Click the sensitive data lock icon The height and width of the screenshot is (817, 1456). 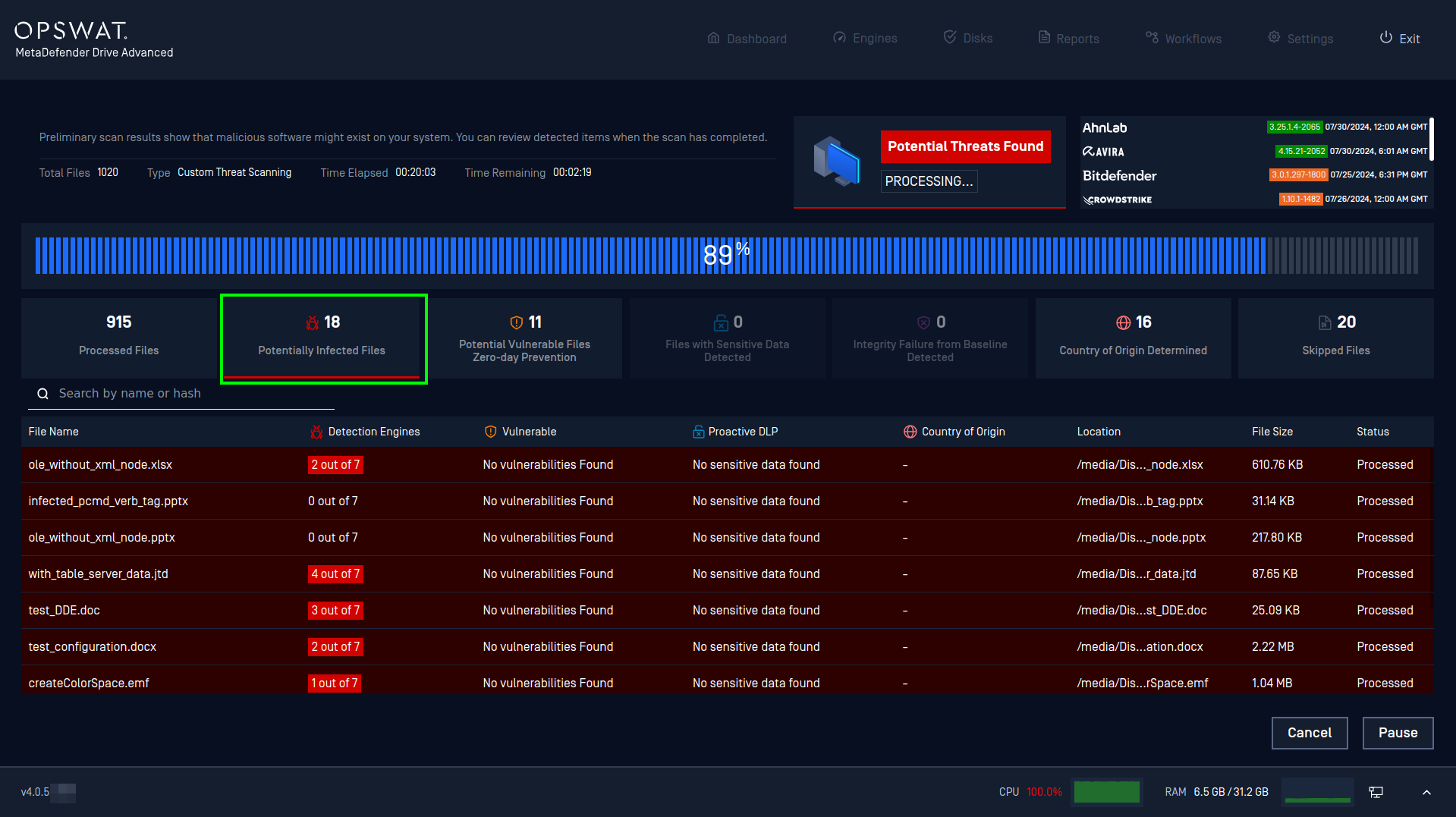coord(720,322)
